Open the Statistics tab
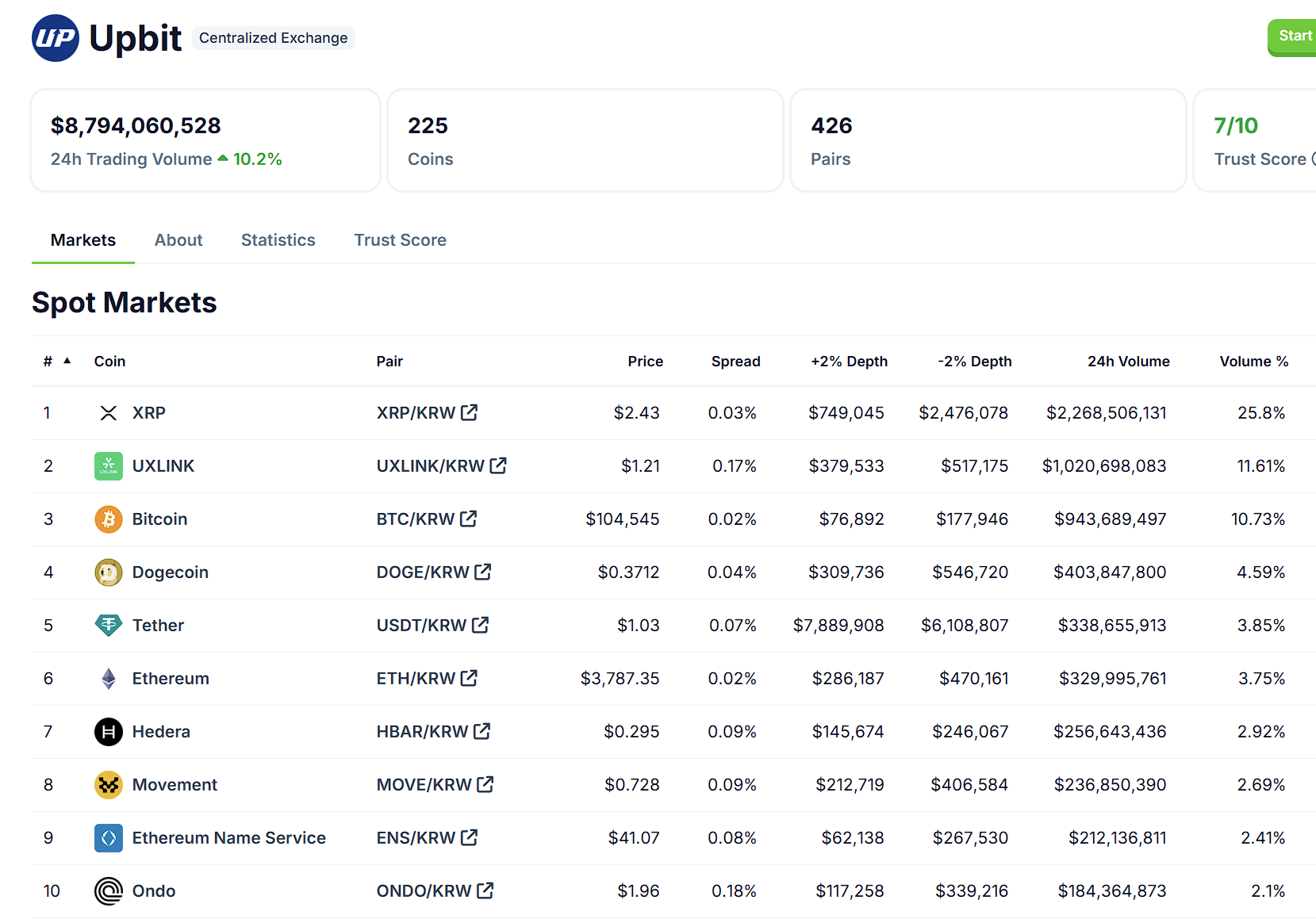The image size is (1316, 919). (x=278, y=240)
